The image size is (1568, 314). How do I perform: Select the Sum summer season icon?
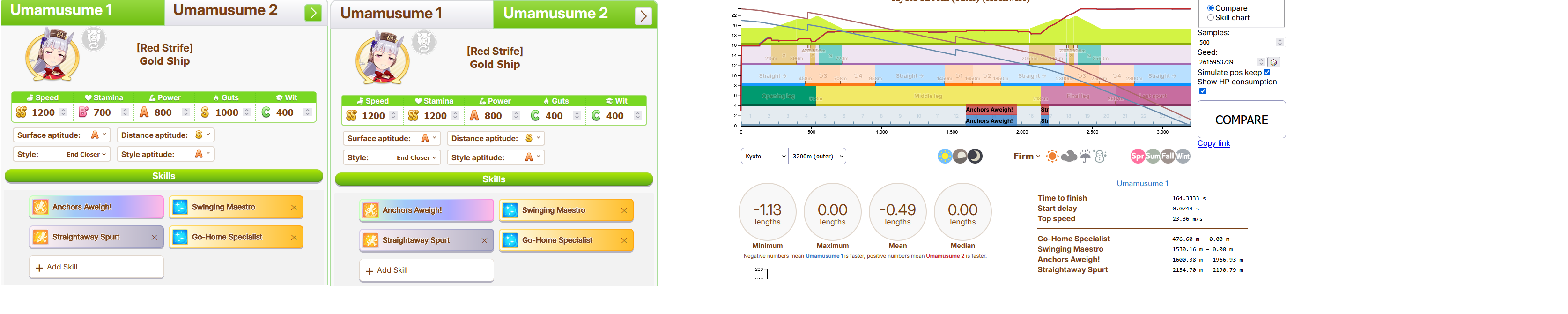[x=1153, y=157]
